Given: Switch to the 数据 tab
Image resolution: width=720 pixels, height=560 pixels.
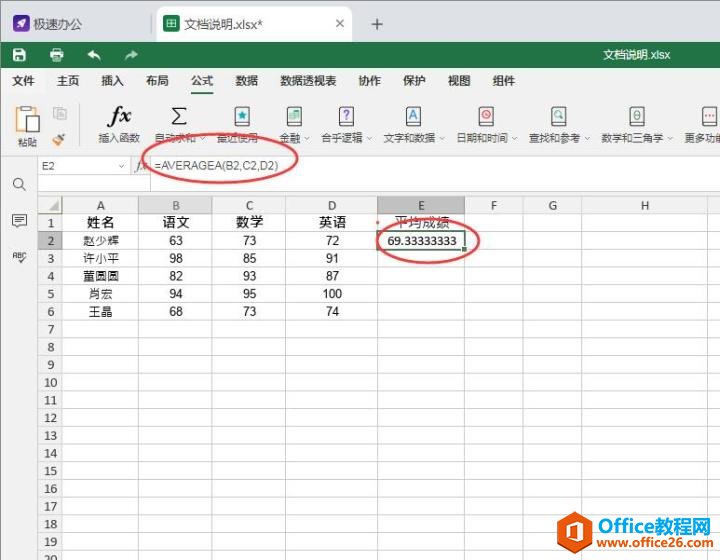Looking at the screenshot, I should click(247, 81).
